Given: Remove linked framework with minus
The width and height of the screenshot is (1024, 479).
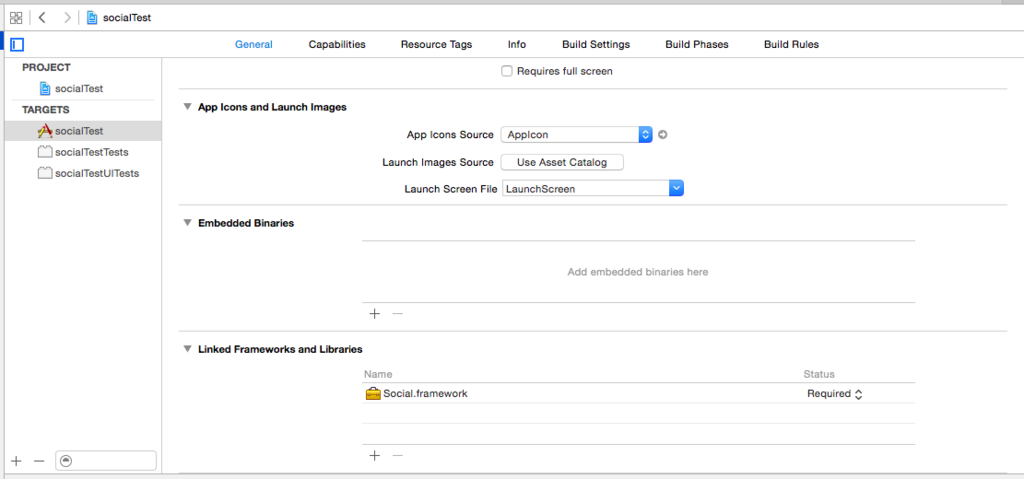Looking at the screenshot, I should (x=397, y=455).
